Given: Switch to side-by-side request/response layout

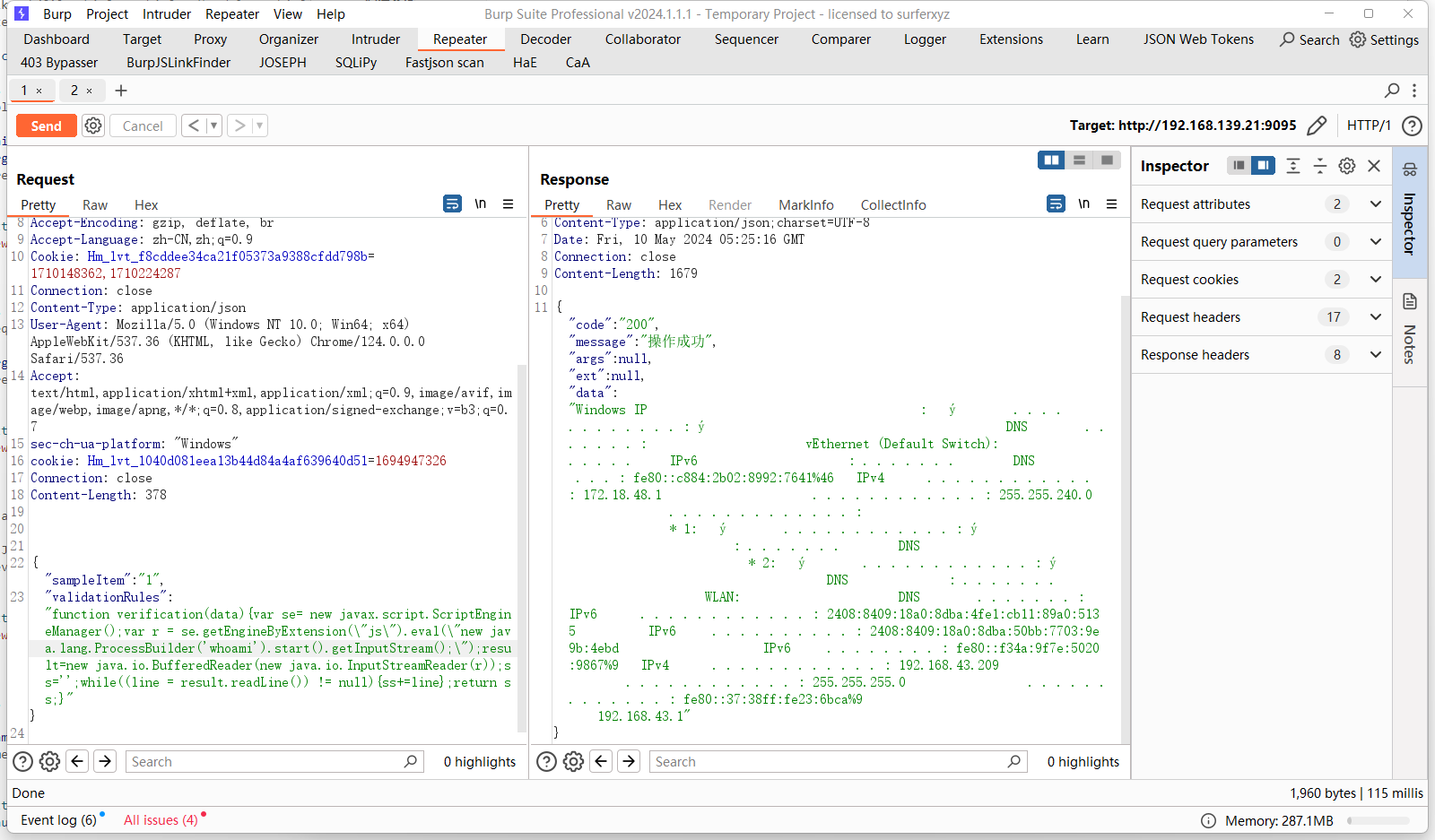Looking at the screenshot, I should [1051, 160].
